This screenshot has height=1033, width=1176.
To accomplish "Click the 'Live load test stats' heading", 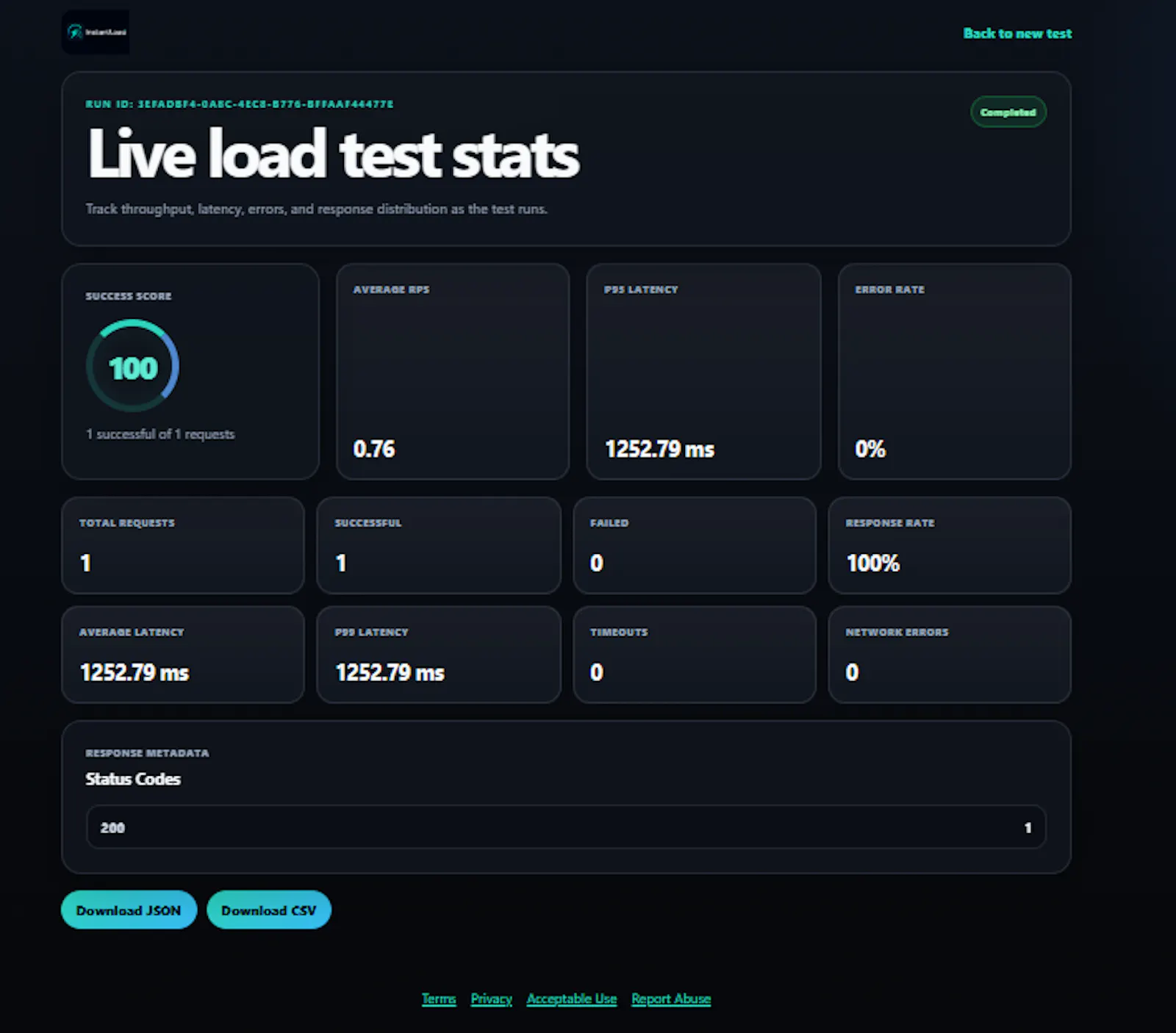I will [x=333, y=154].
